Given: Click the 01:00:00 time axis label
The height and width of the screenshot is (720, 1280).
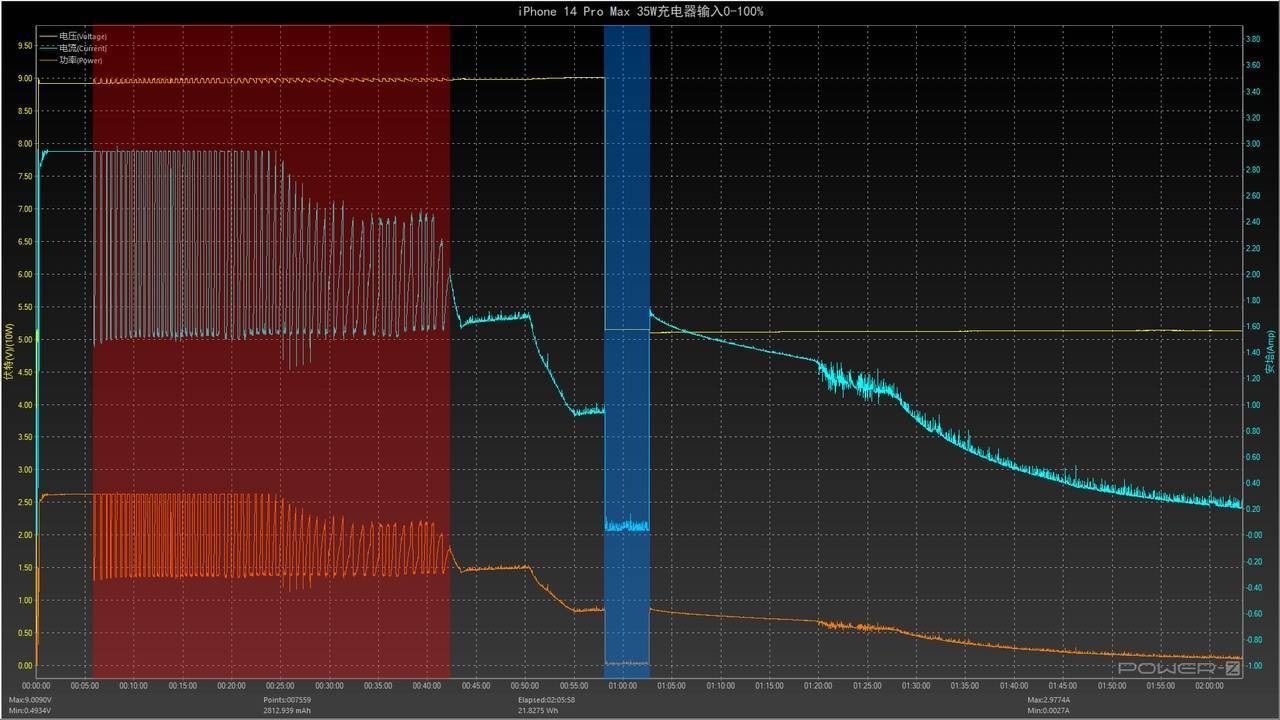Looking at the screenshot, I should [x=622, y=686].
